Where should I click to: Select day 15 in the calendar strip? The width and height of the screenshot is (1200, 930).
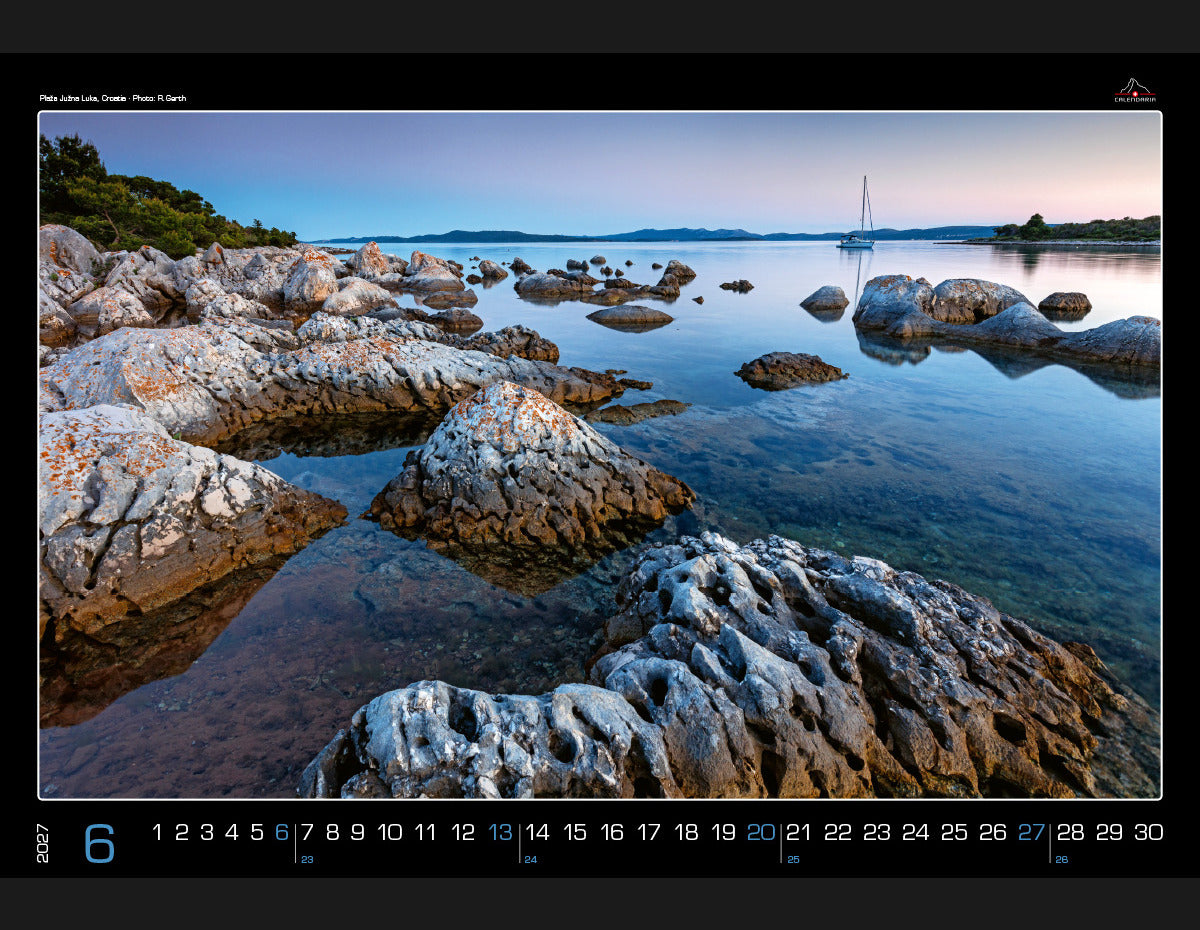click(575, 832)
